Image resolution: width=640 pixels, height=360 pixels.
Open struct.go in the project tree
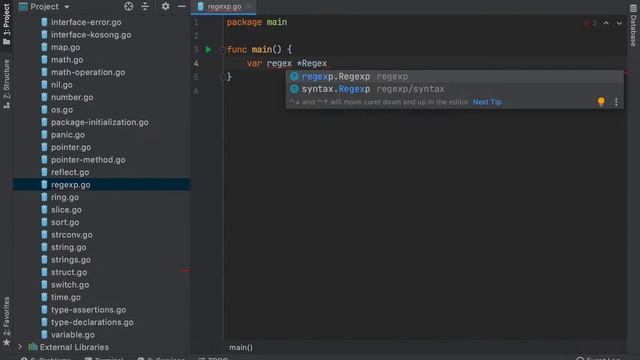coord(69,272)
